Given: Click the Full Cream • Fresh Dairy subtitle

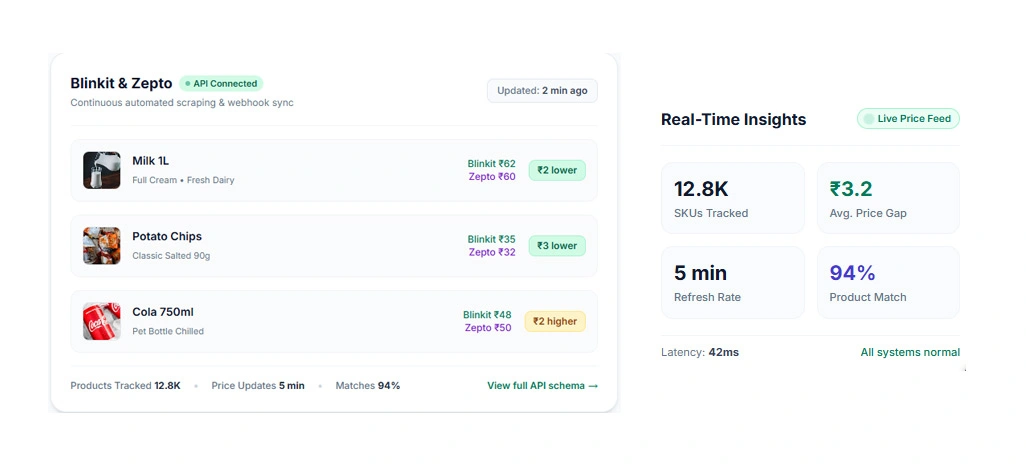Looking at the screenshot, I should 183,180.
